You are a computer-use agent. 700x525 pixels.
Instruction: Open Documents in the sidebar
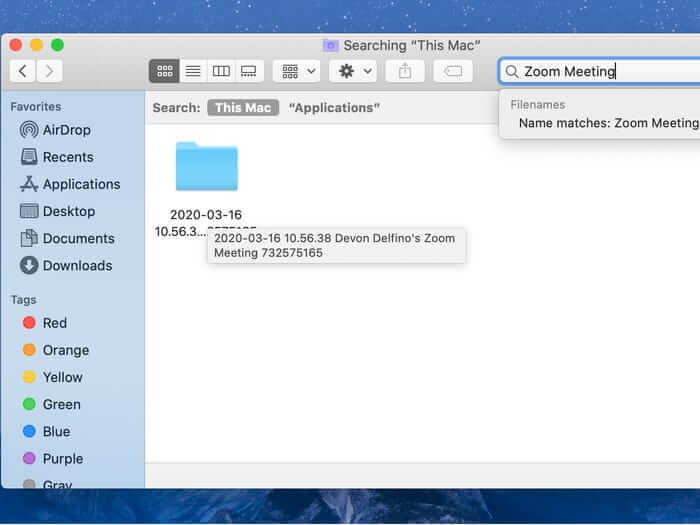[79, 239]
